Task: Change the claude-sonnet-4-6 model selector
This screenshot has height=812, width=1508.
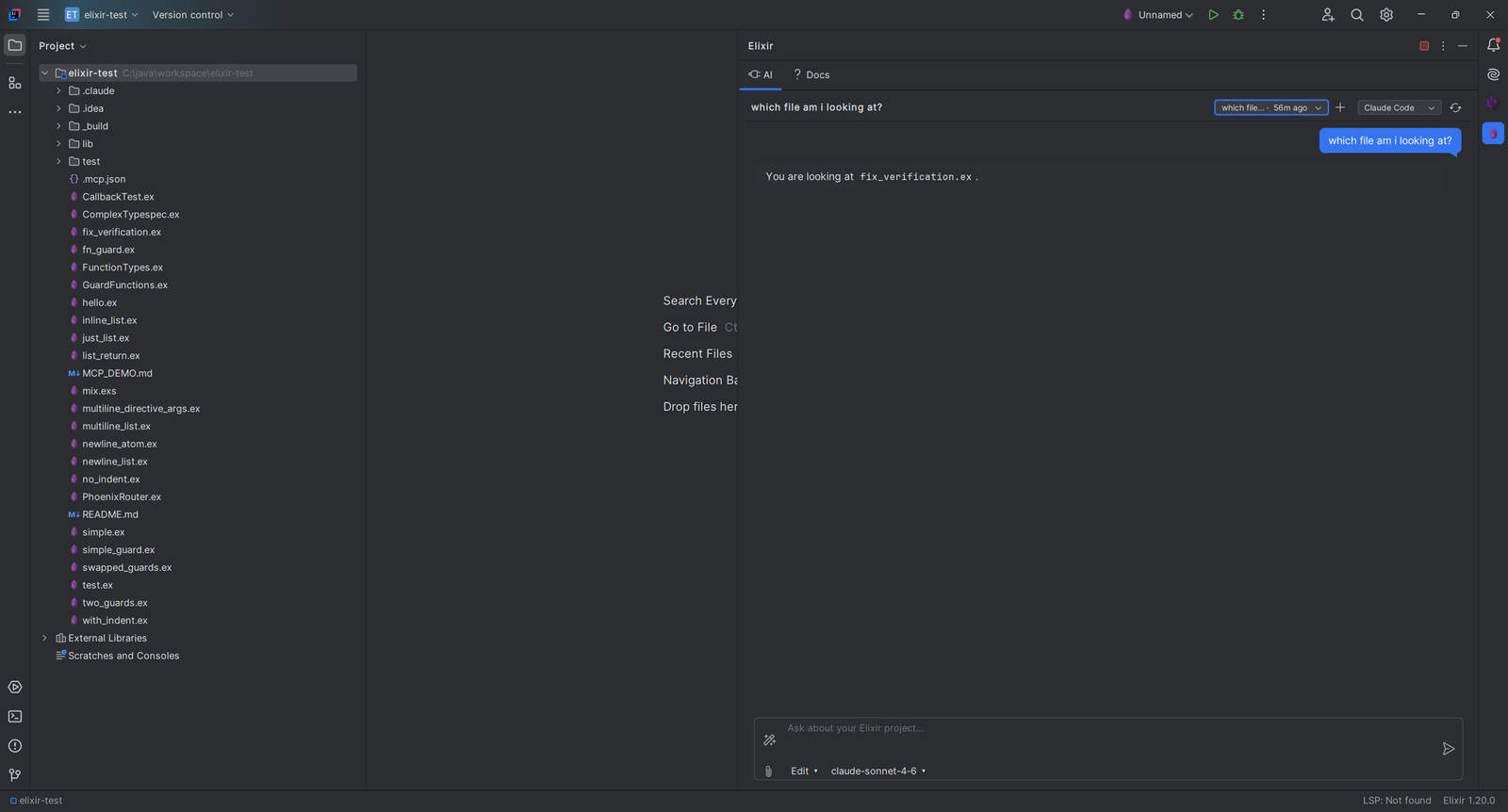Action: (878, 771)
